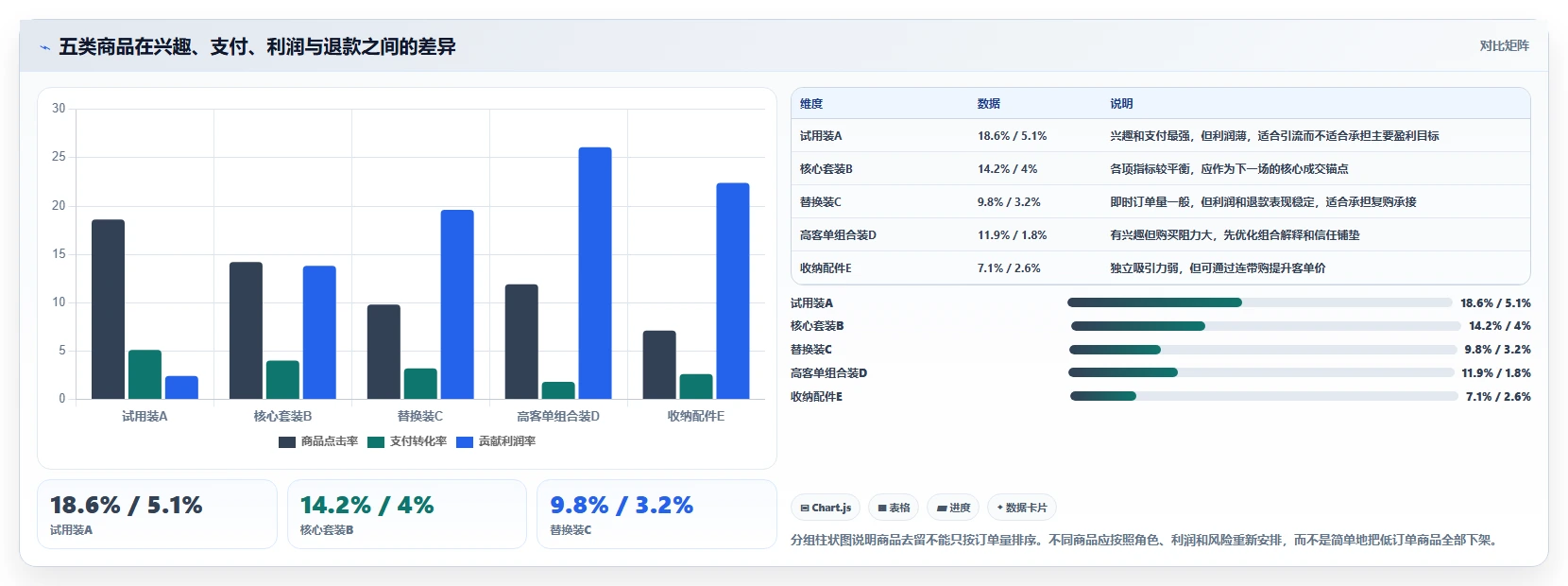The width and height of the screenshot is (1568, 586).
Task: Click the 数据卡片 tag icon
Action: click(x=1000, y=508)
